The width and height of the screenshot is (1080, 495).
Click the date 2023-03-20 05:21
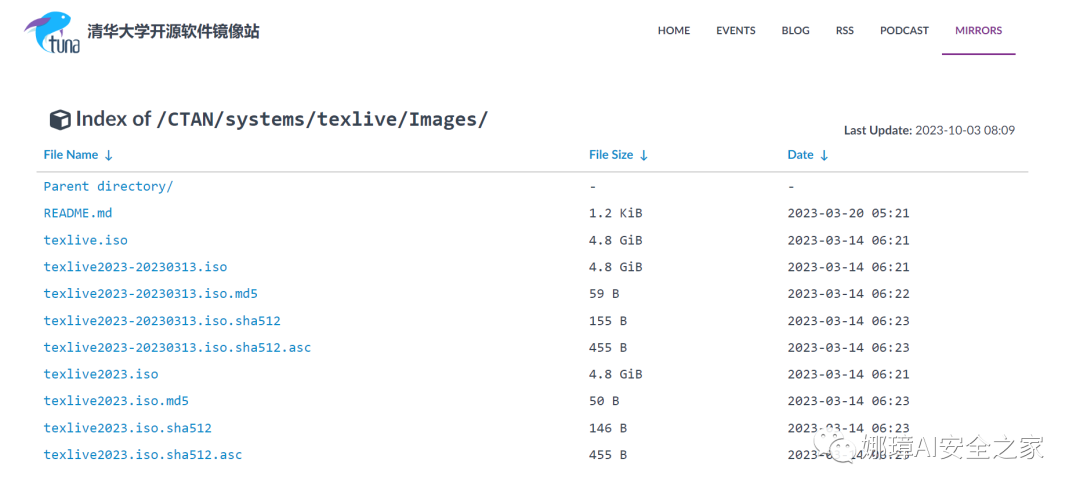[849, 213]
